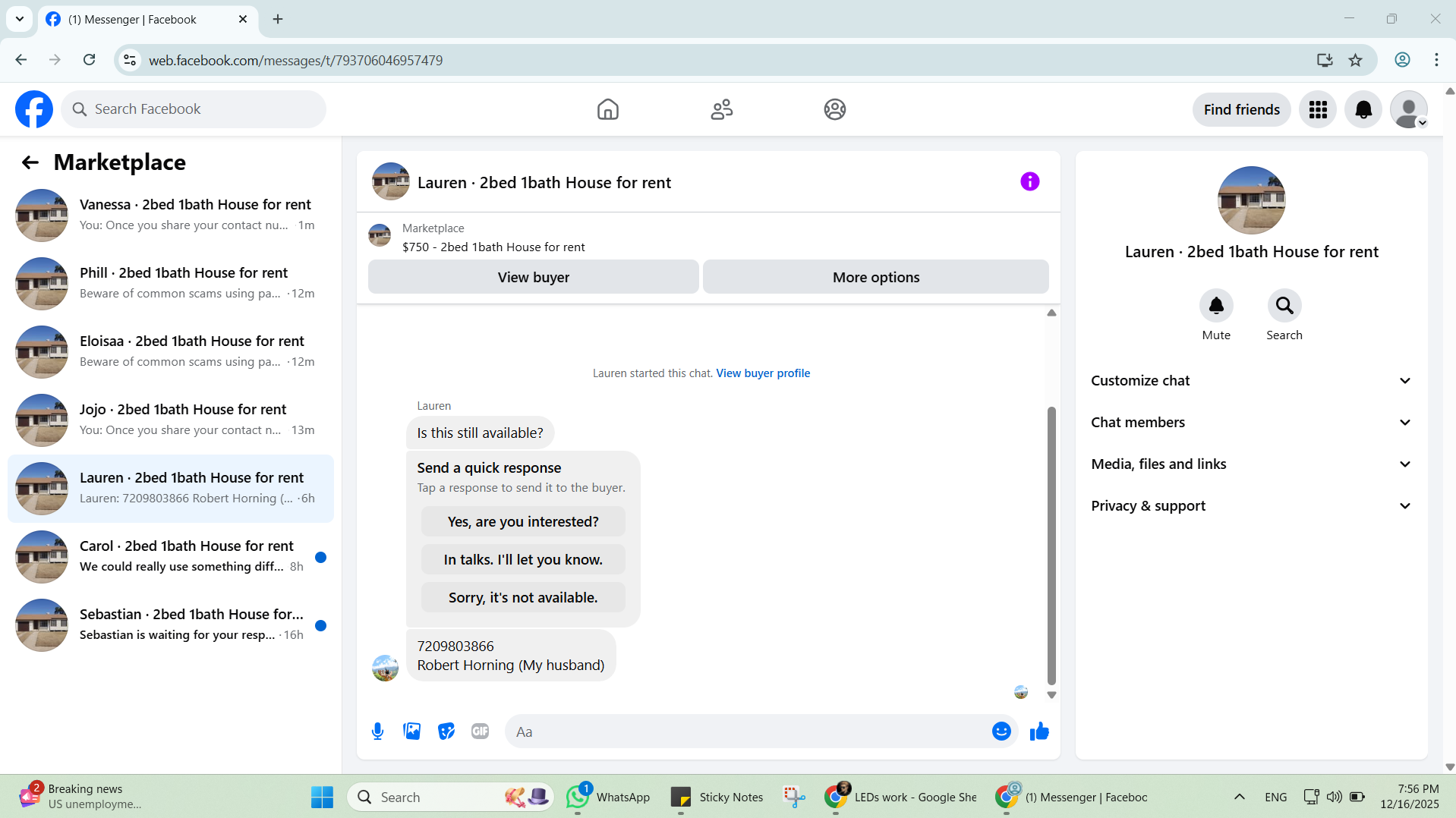Record a voice clip with microphone icon
Screen dimensions: 1456x818
[377, 731]
